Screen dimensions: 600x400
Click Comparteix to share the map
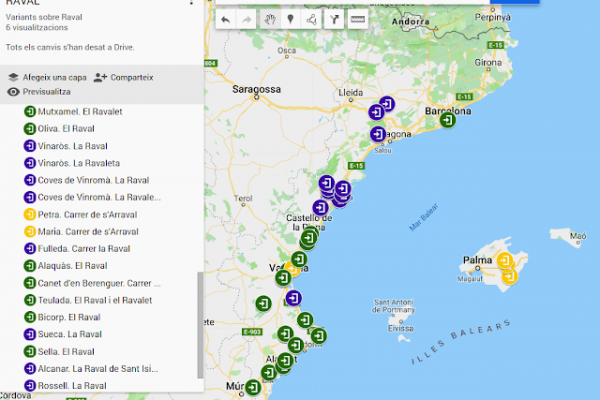coord(123,77)
